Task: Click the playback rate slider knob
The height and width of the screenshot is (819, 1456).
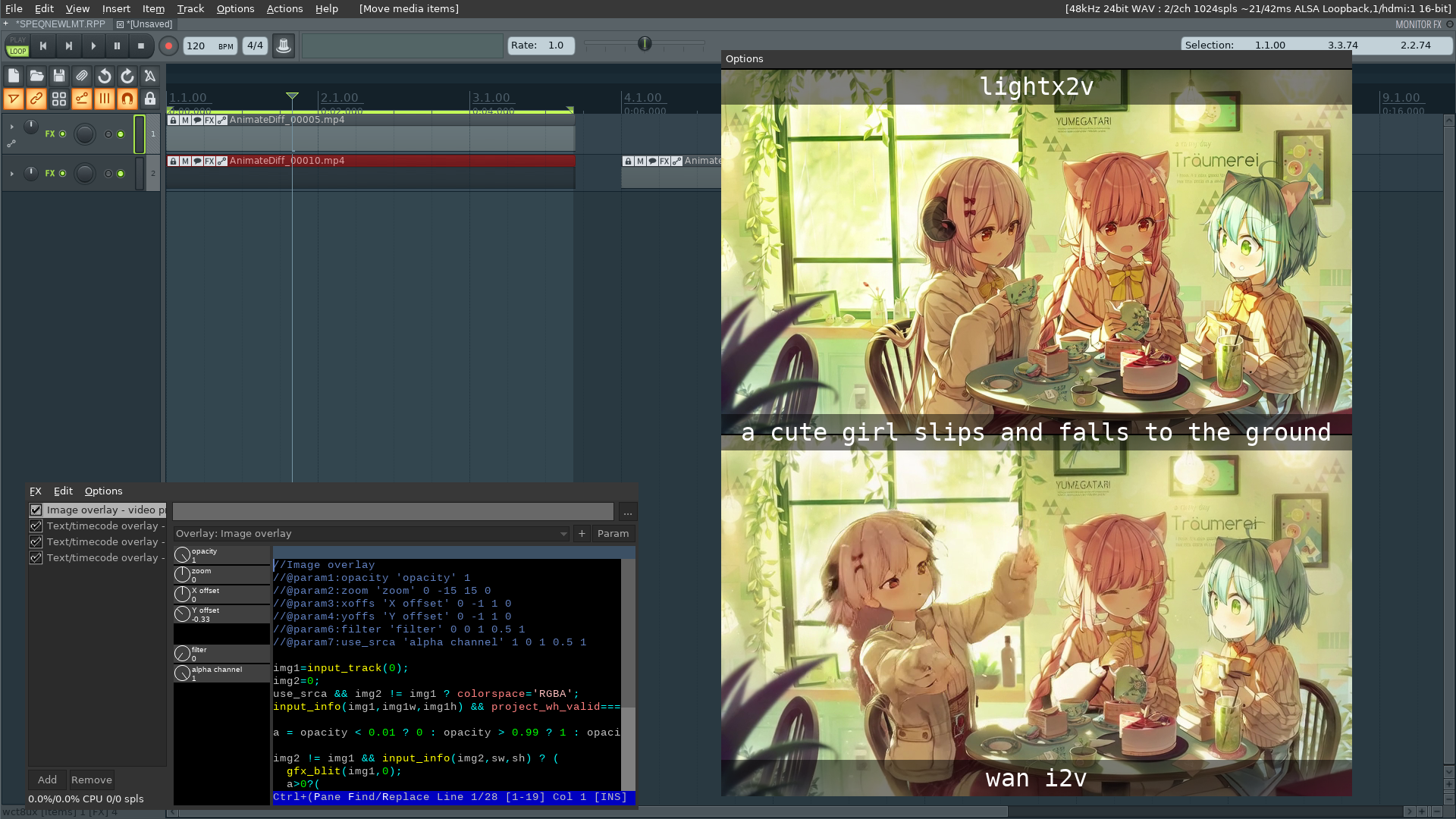Action: click(645, 44)
